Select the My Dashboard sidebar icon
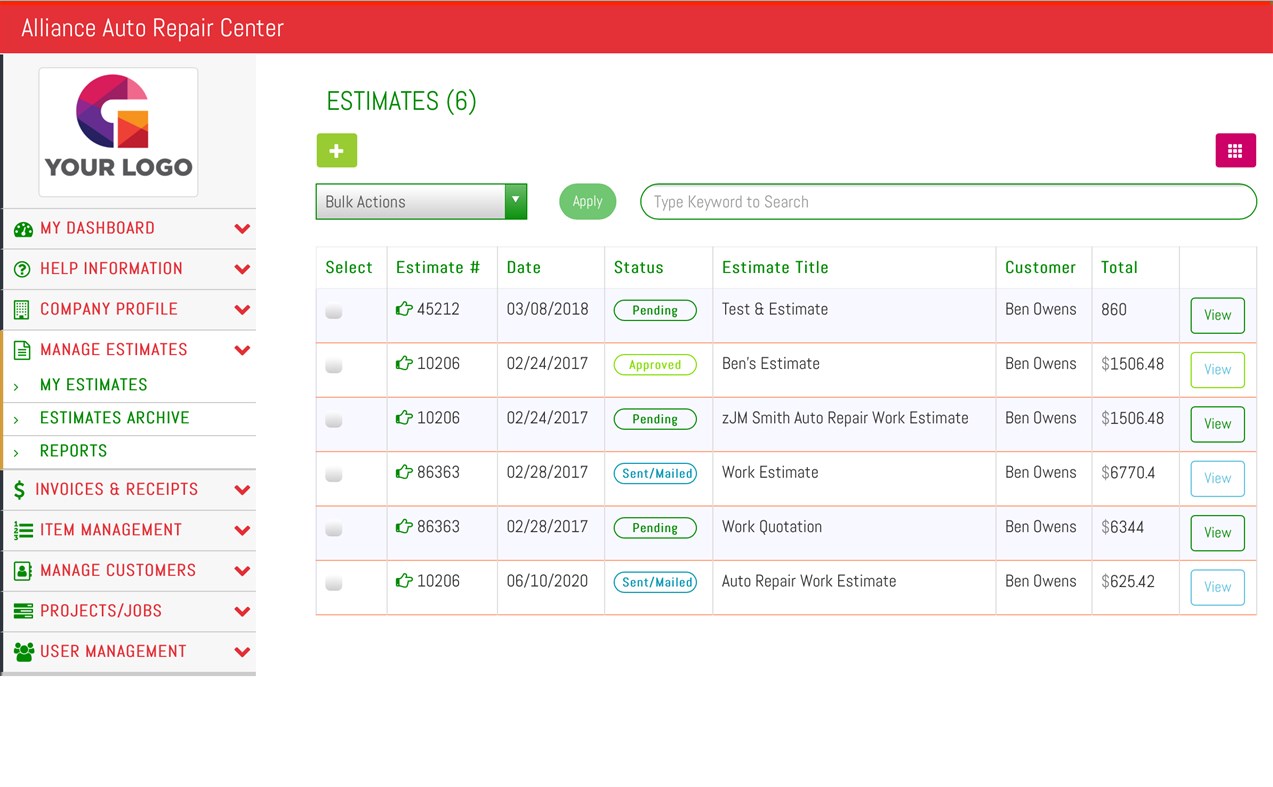1273x787 pixels. [23, 228]
